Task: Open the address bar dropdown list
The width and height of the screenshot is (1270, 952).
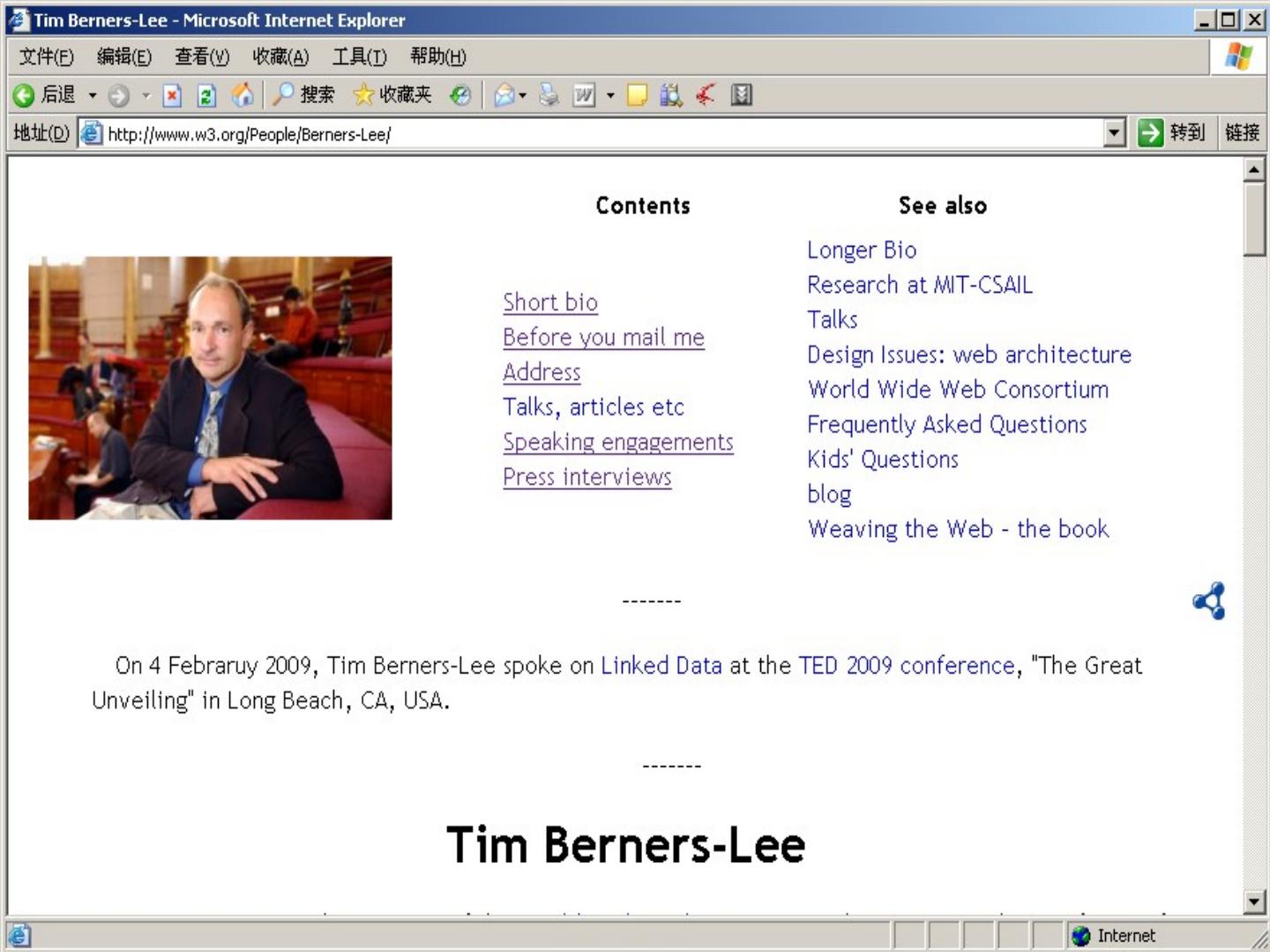Action: click(x=1115, y=133)
